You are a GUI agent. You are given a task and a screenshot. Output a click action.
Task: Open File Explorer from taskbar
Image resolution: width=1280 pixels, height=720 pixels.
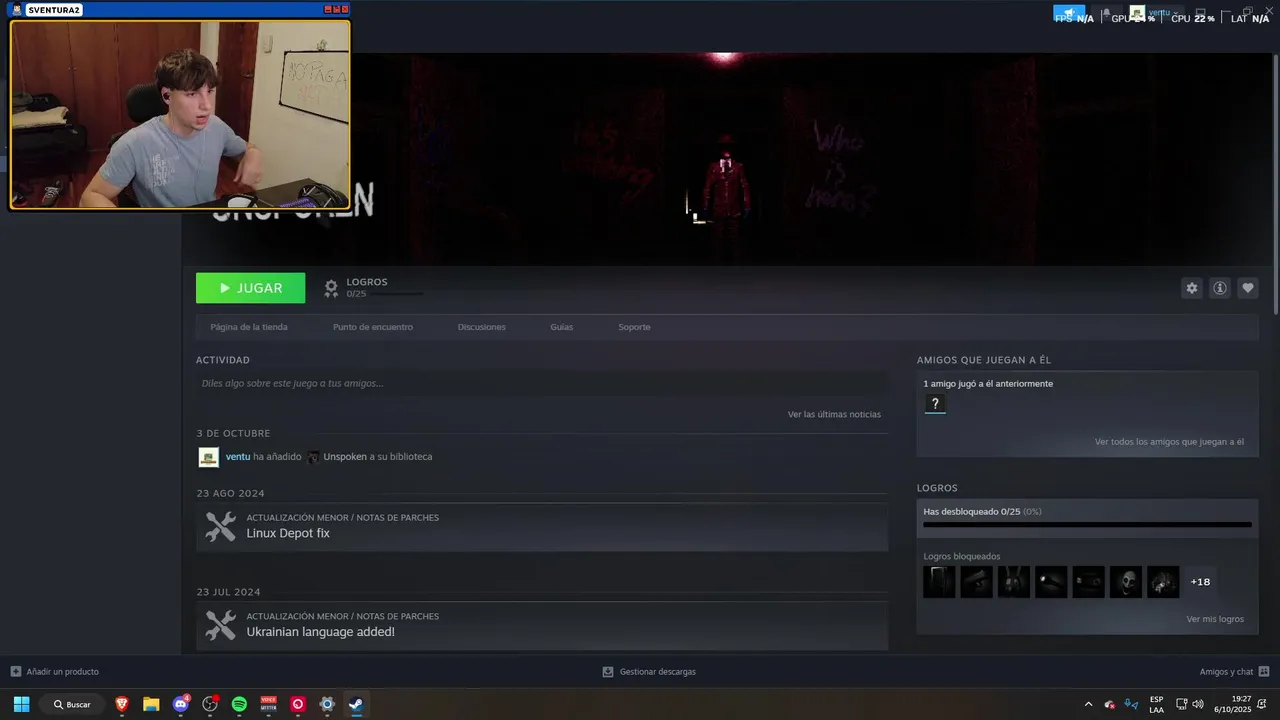(x=151, y=704)
